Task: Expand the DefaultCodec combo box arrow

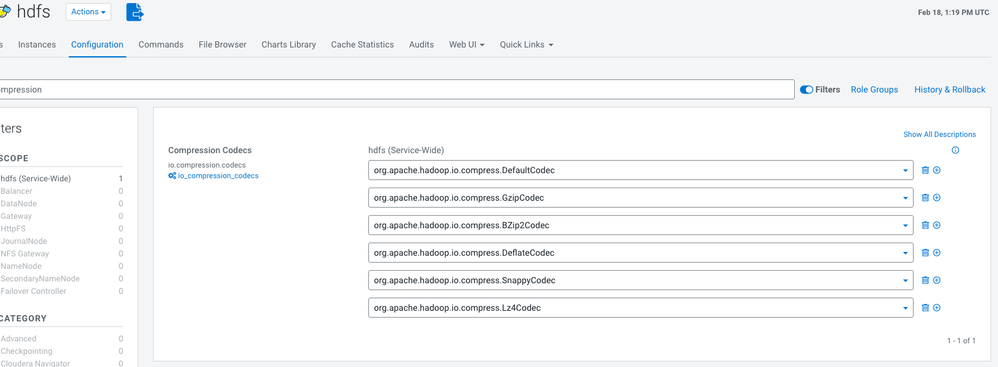Action: click(905, 170)
